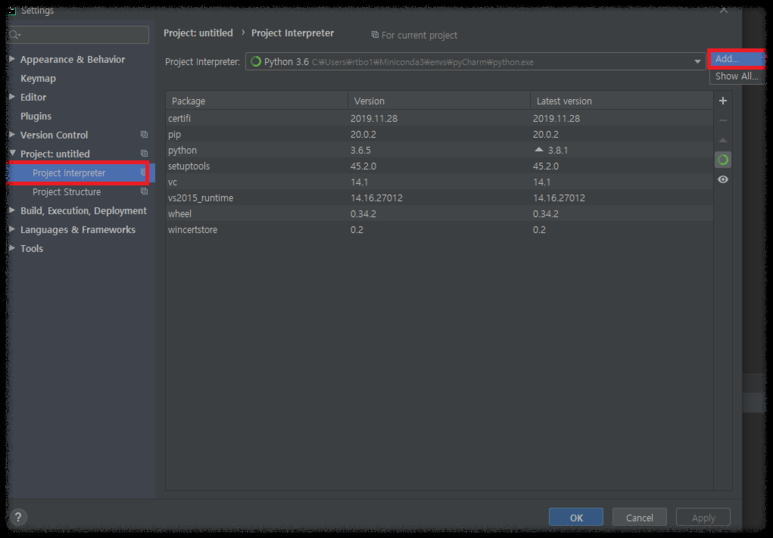Close the Settings dialog window
This screenshot has width=773, height=538.
(723, 9)
